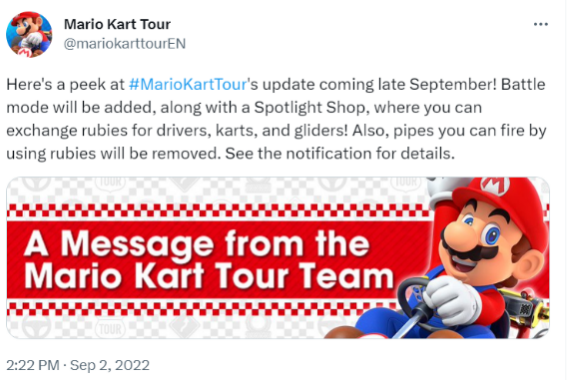Open the banner image attachment
This screenshot has width=567, height=380.
pos(278,257)
